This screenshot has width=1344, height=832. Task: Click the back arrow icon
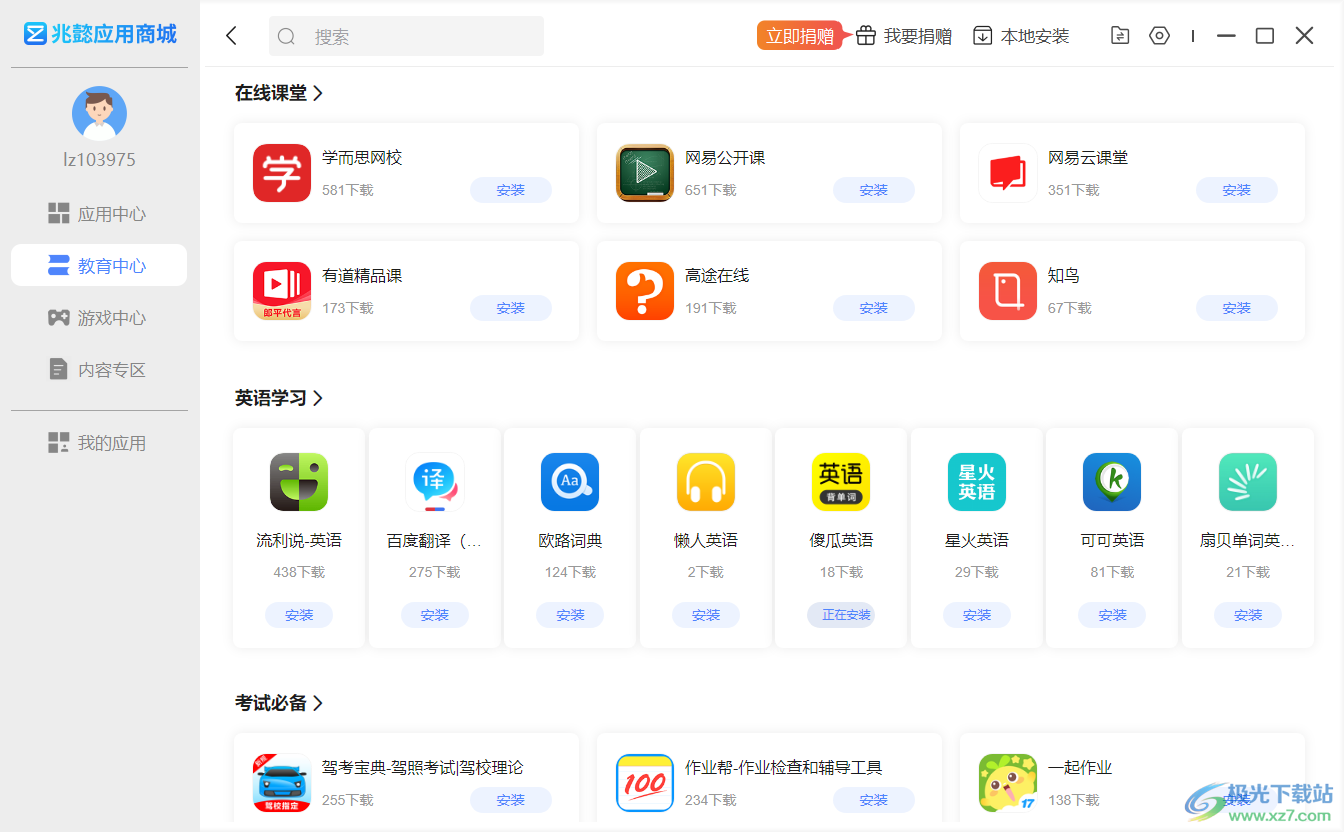pyautogui.click(x=231, y=36)
